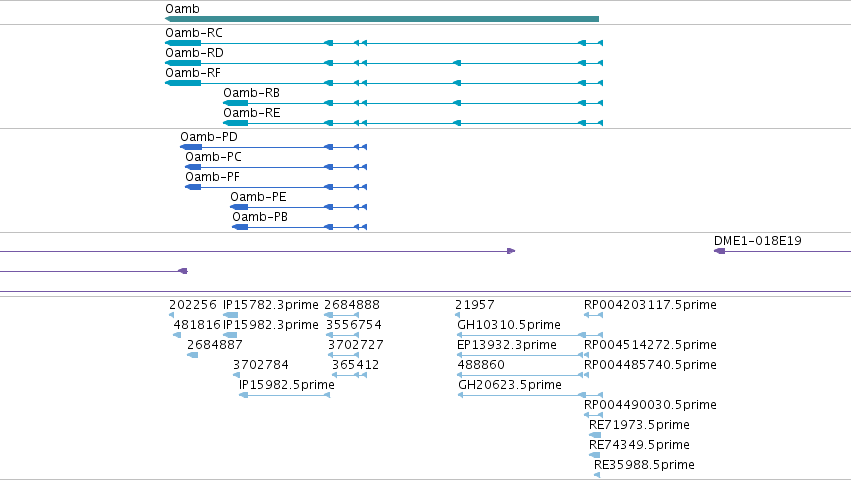Click the RE71973.5prime label
851x480 pixels.
point(639,426)
